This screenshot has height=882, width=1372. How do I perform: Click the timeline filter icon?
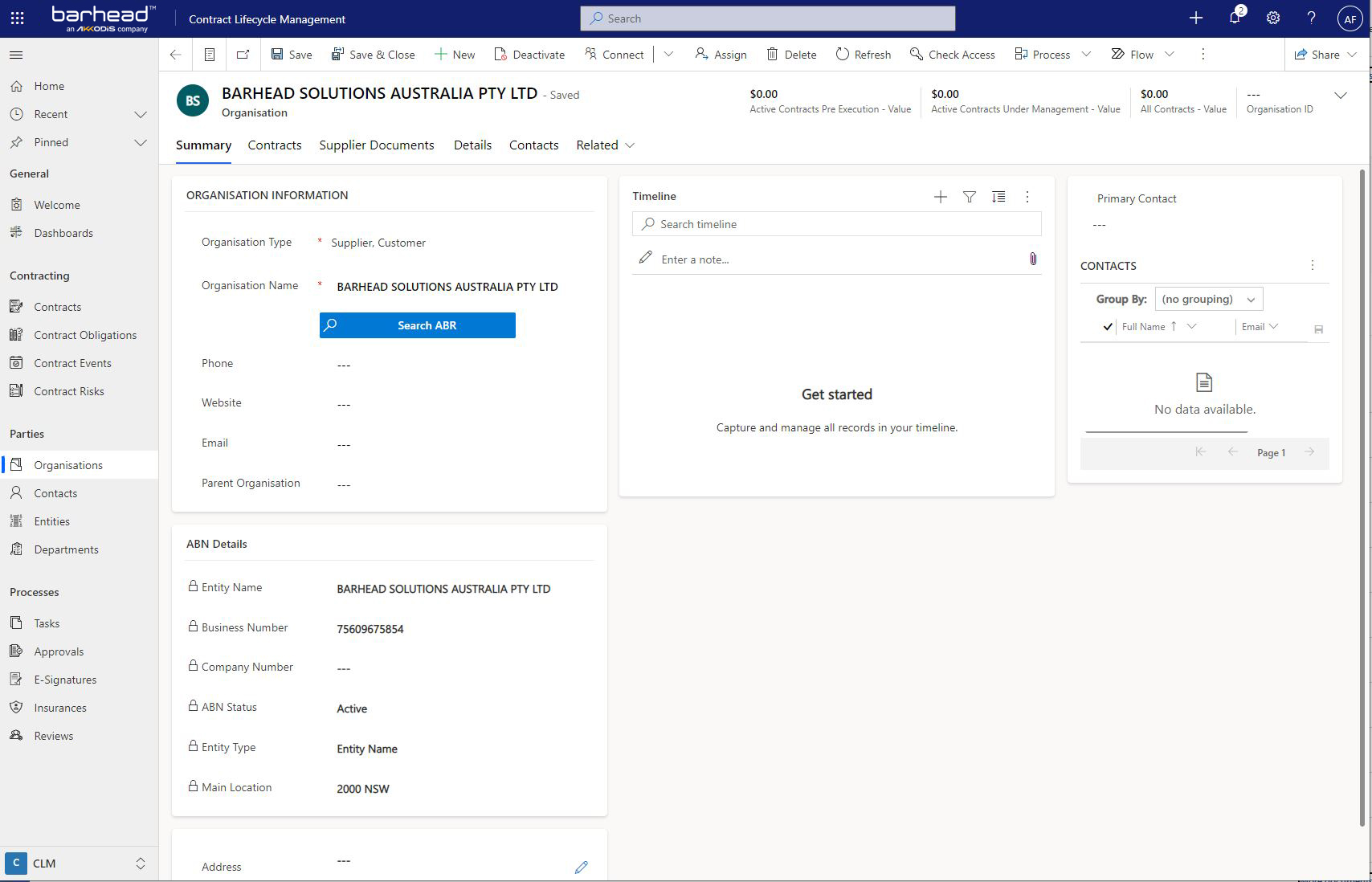(970, 197)
